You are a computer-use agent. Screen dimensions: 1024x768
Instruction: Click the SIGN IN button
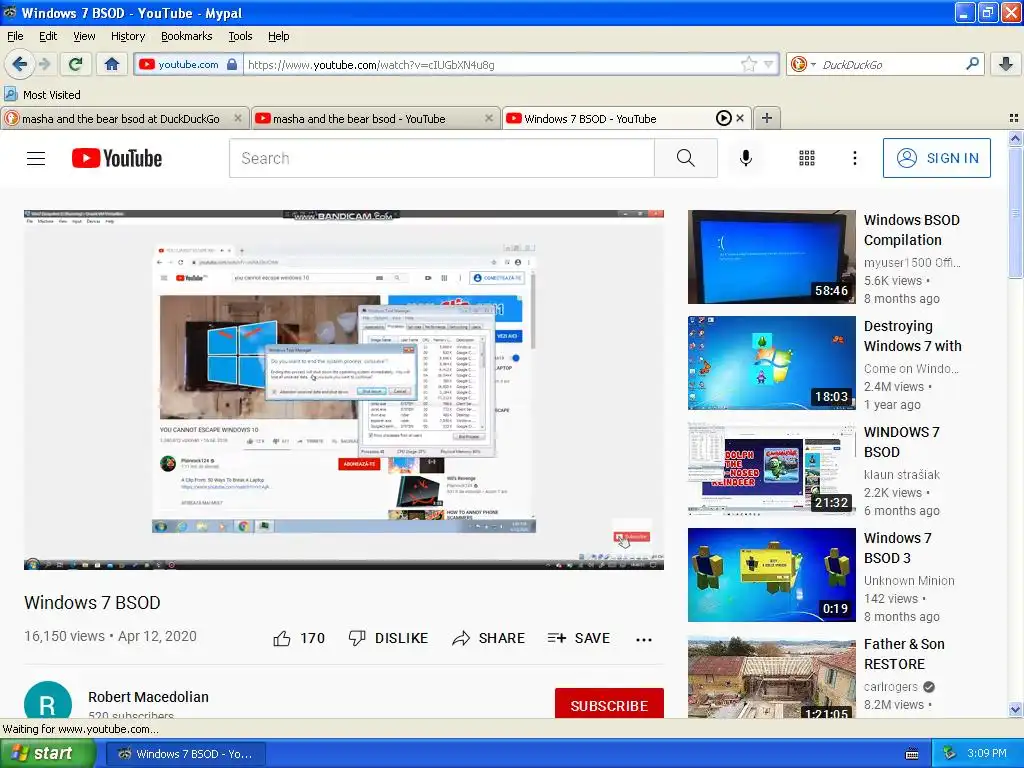[x=936, y=158]
